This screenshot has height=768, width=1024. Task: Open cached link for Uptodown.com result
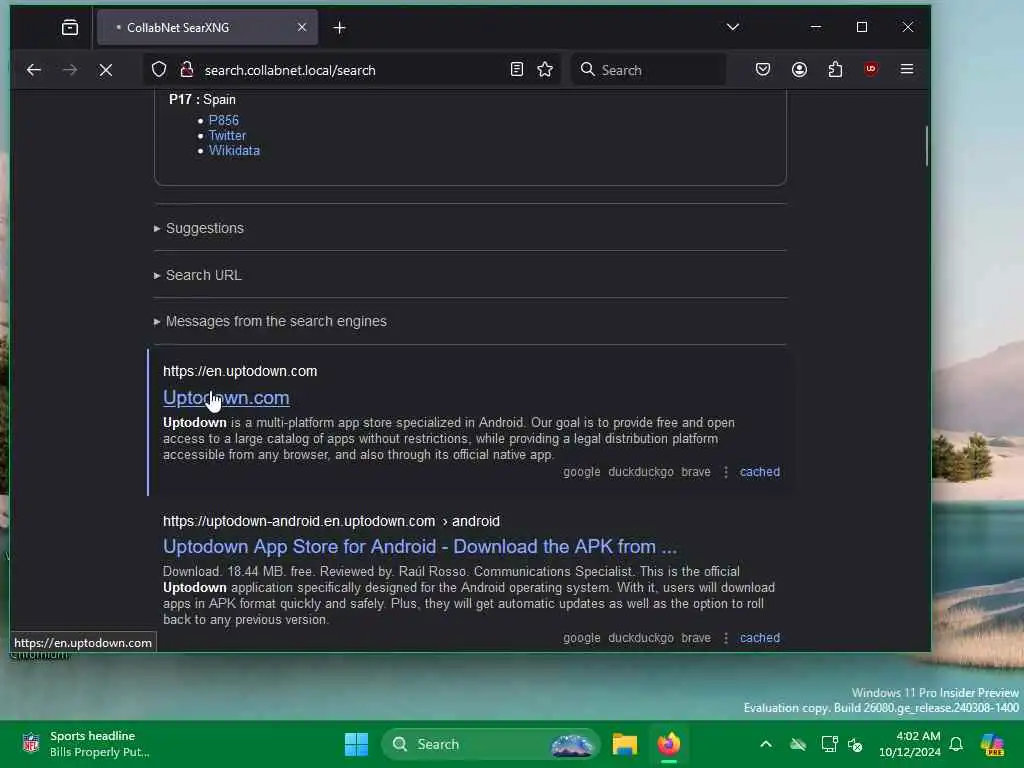[760, 472]
